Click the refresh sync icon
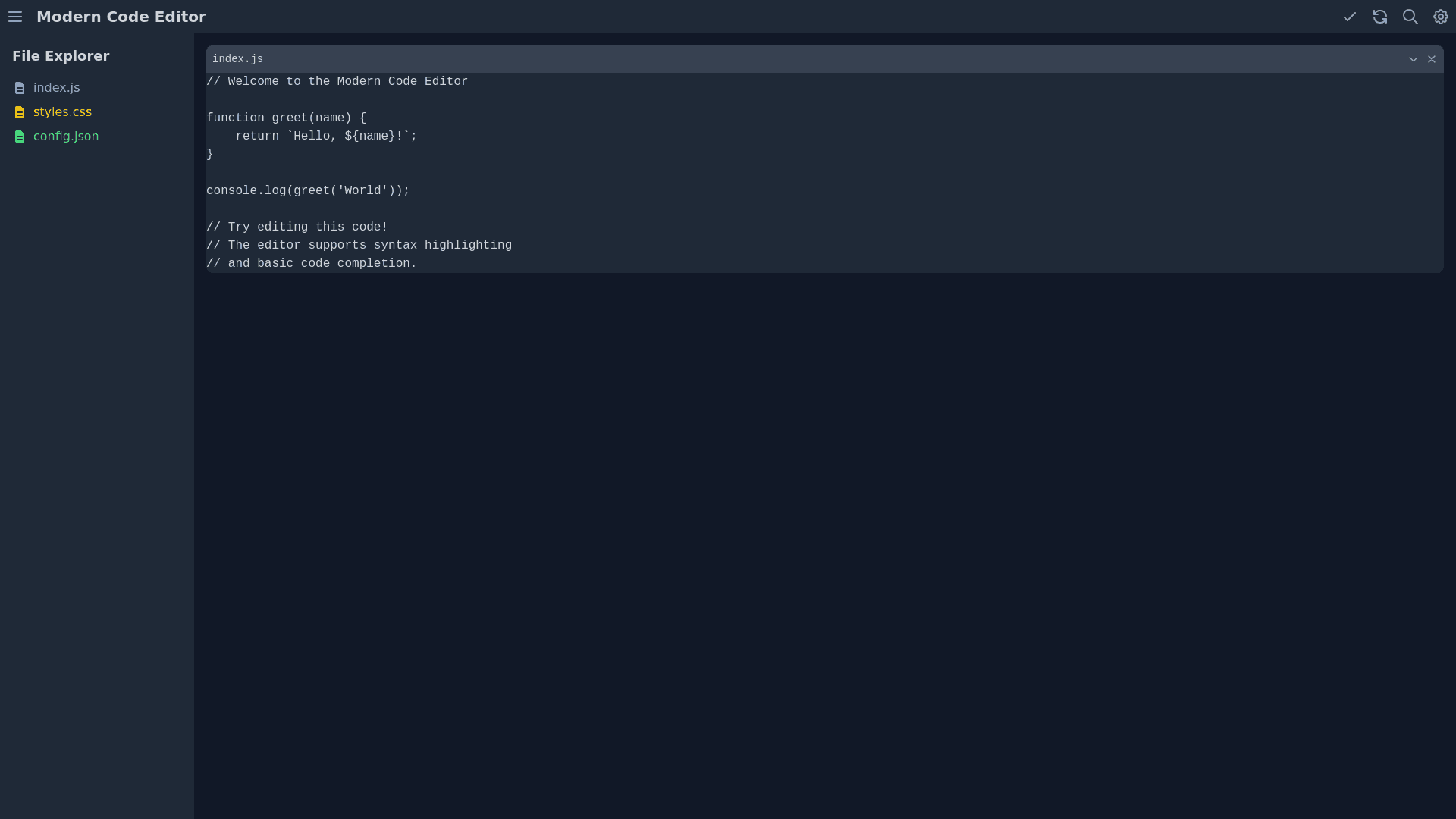 click(1379, 17)
